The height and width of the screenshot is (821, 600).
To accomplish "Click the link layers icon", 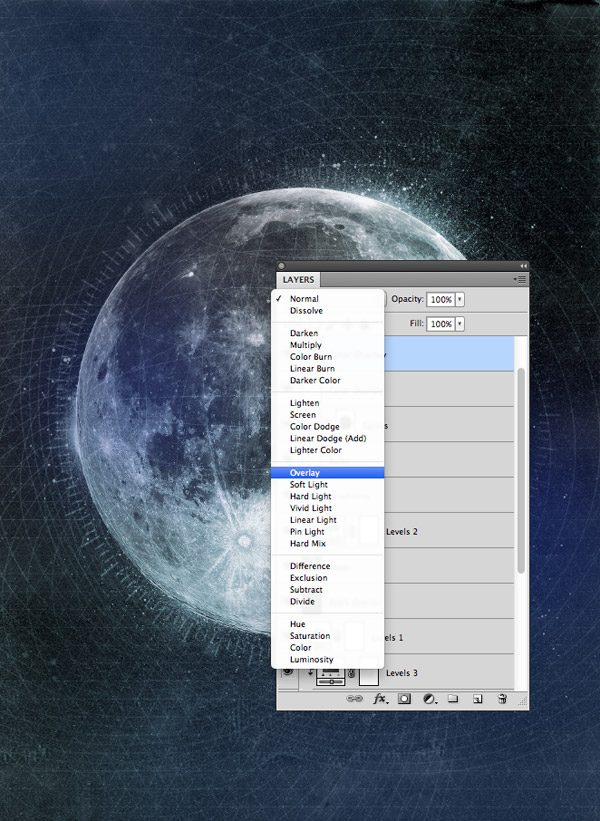I will [x=353, y=699].
